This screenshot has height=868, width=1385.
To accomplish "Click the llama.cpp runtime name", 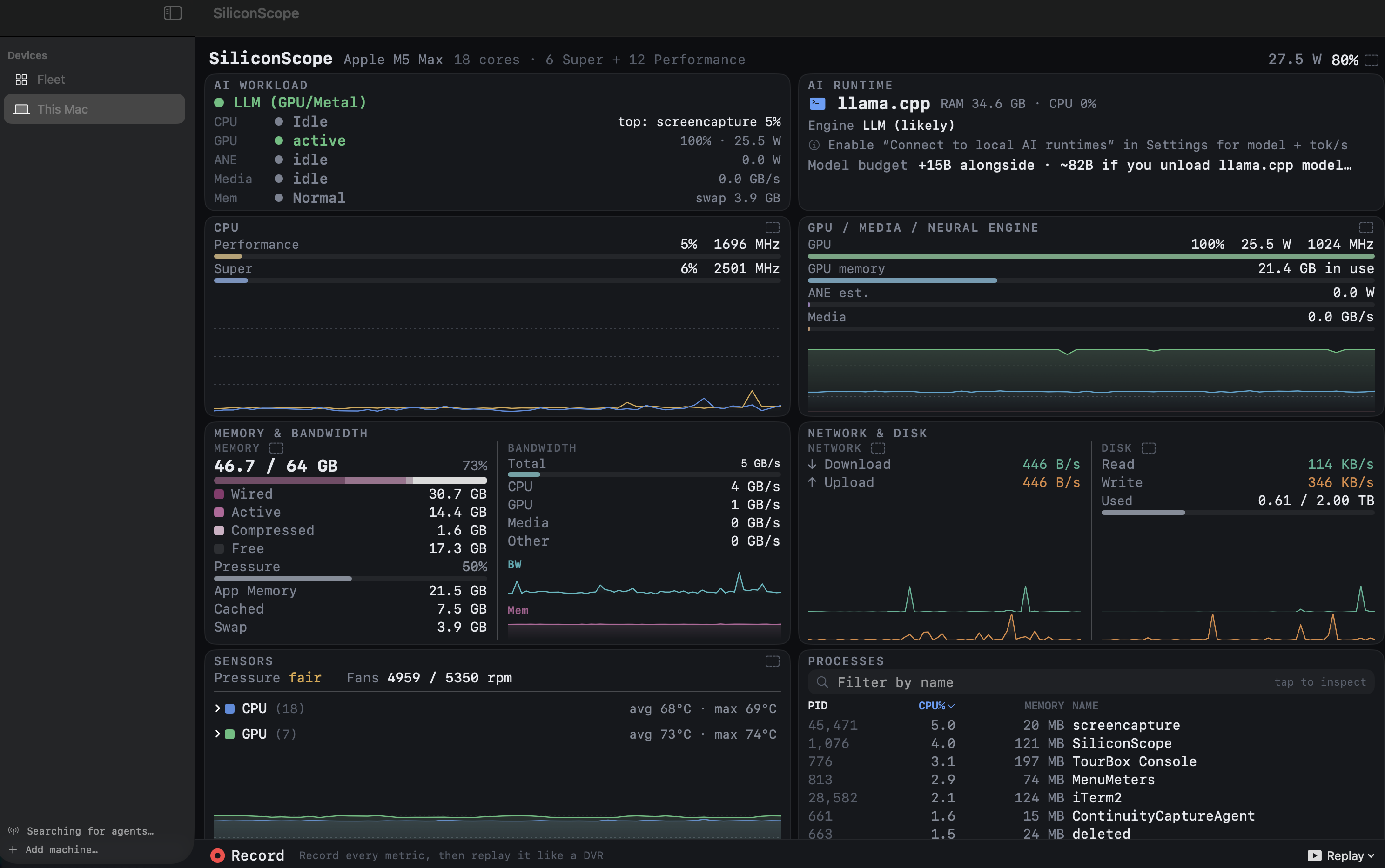I will coord(883,103).
